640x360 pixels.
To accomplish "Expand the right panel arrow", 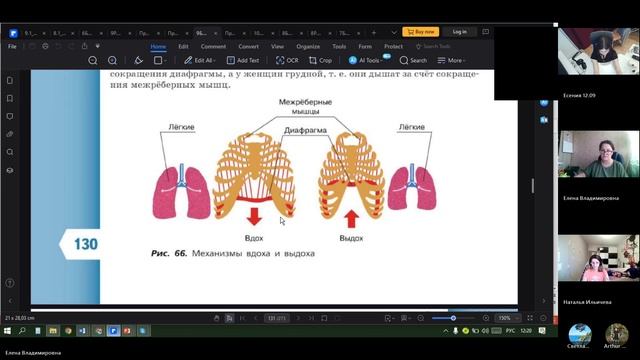I will tap(543, 301).
